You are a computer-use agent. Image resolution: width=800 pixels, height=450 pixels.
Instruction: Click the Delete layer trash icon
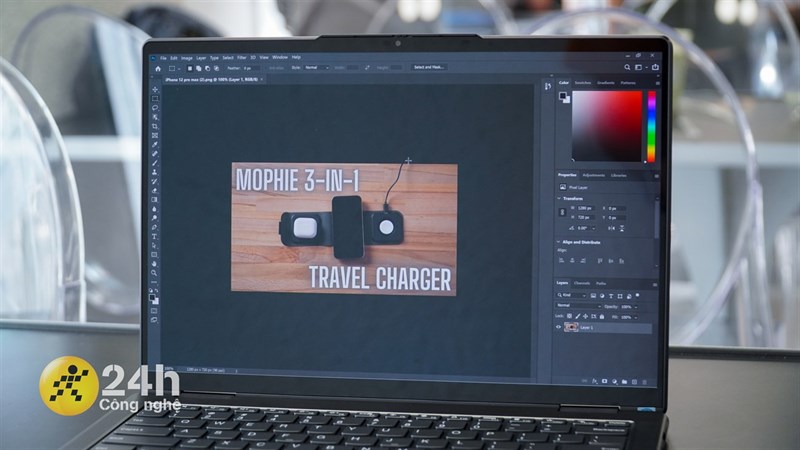[644, 382]
